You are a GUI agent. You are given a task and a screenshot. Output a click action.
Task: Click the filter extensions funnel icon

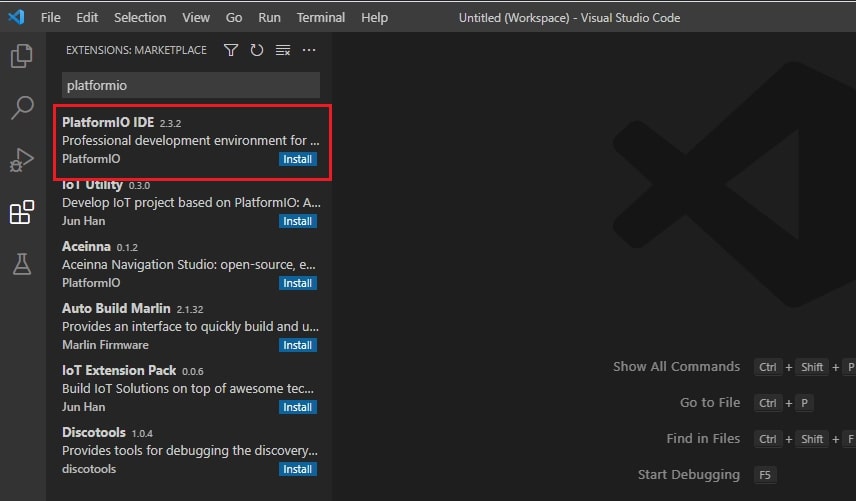(x=231, y=50)
